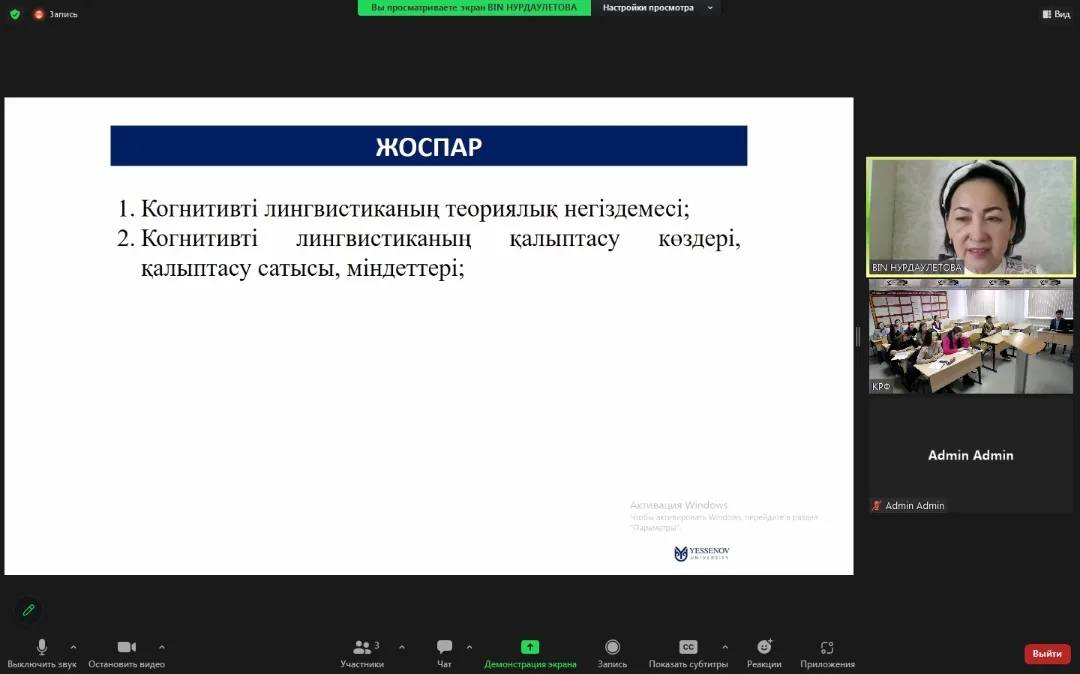Stop camera with Остановить видео
Image resolution: width=1080 pixels, height=674 pixels.
(126, 653)
